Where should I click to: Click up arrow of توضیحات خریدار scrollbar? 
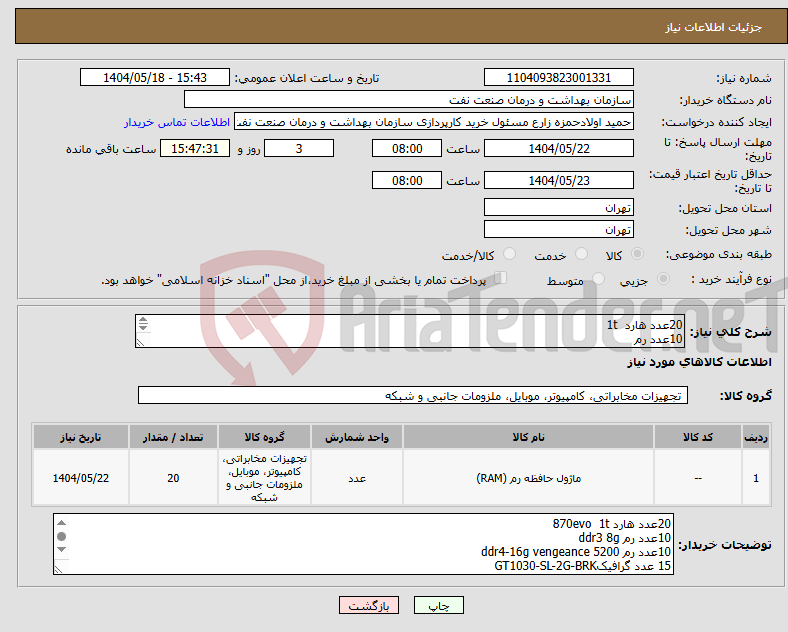click(x=61, y=523)
